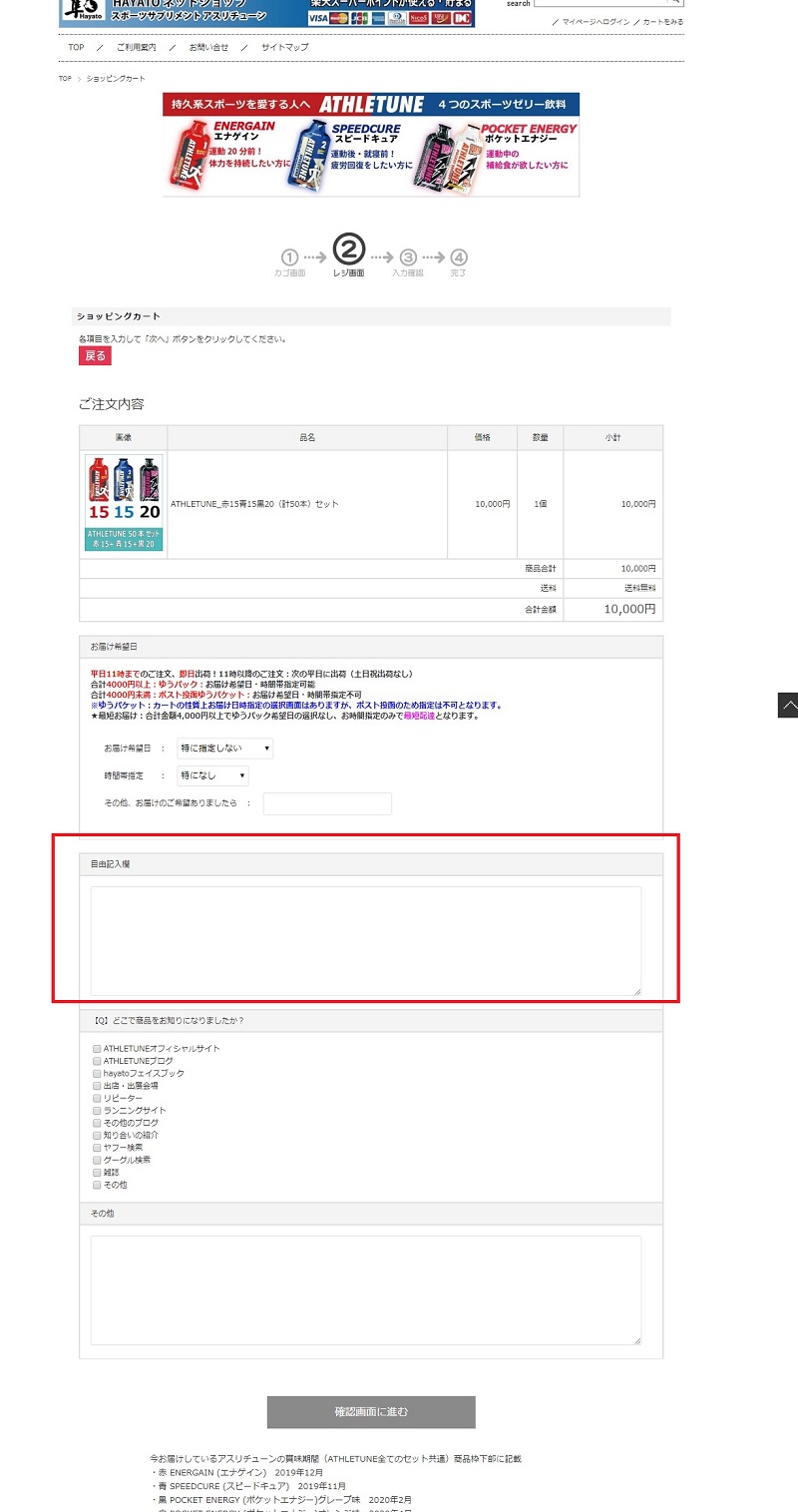The width and height of the screenshot is (798, 1512).
Task: Open TOP in the navigation menu
Action: pos(76,48)
